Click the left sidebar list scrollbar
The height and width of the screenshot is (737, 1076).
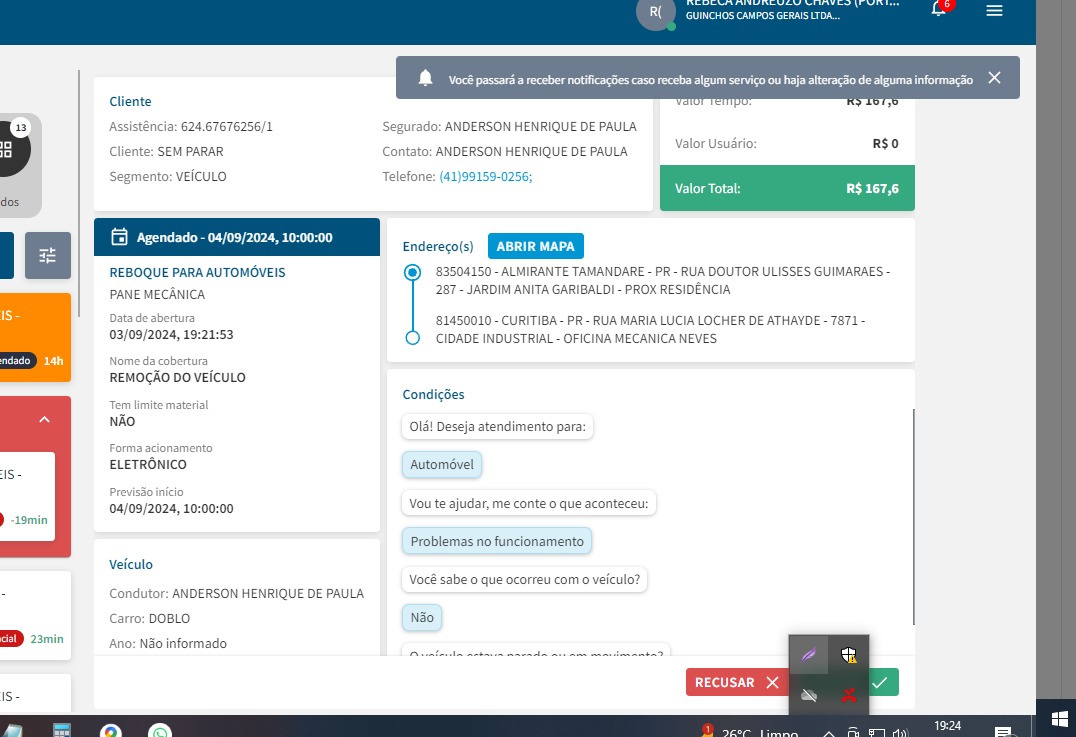point(79,194)
